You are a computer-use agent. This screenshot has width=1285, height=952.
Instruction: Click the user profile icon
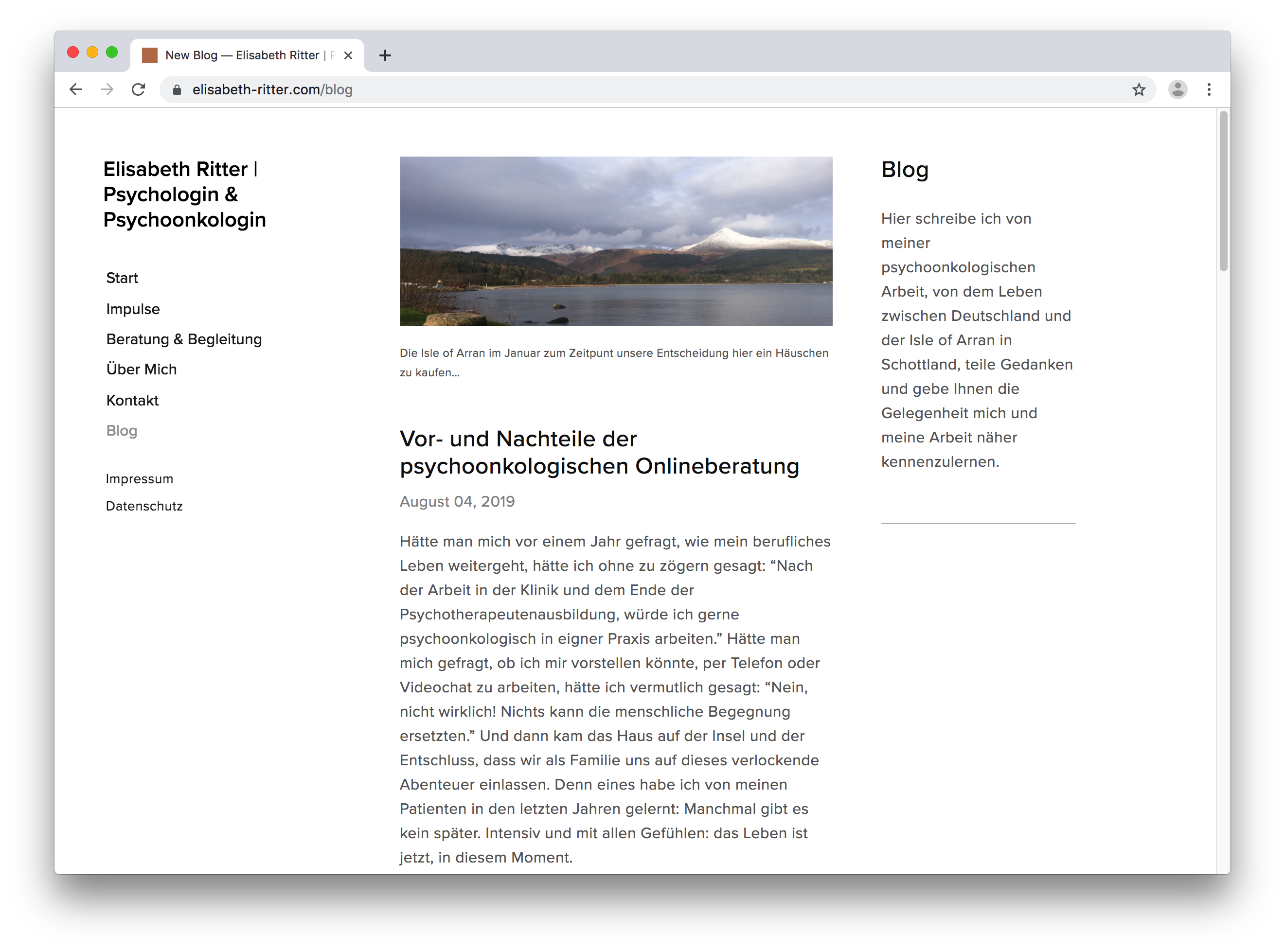coord(1177,89)
